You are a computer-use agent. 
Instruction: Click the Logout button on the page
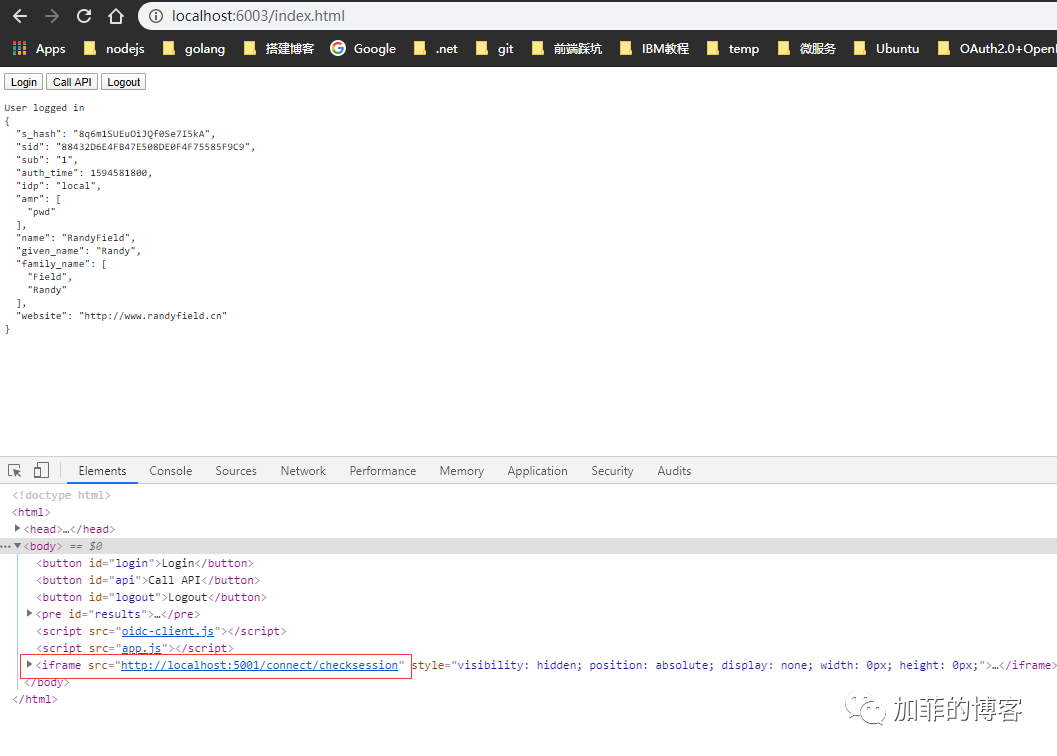pos(123,82)
